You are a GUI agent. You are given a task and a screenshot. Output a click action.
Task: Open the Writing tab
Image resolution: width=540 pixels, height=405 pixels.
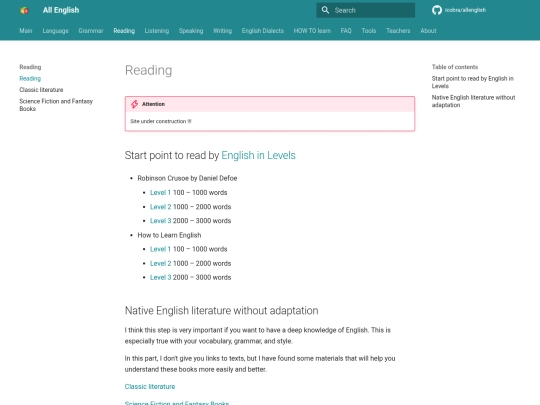click(222, 31)
